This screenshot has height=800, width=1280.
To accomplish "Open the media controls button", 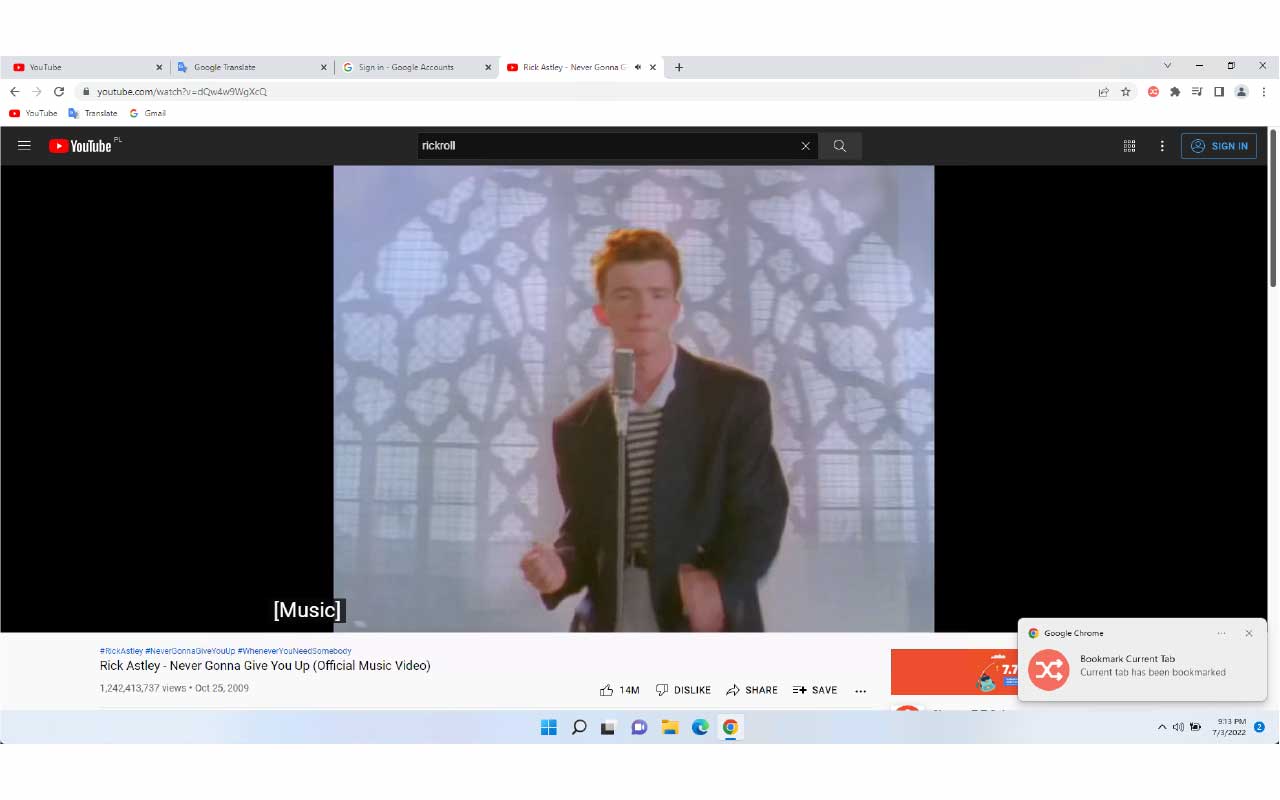I will pos(1197,91).
